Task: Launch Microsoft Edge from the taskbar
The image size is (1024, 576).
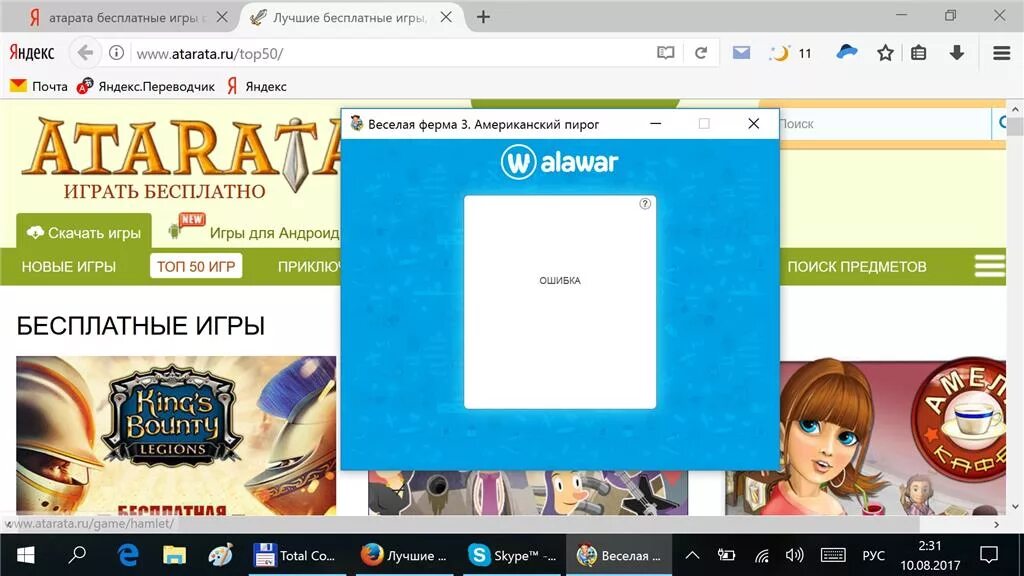Action: coord(128,555)
